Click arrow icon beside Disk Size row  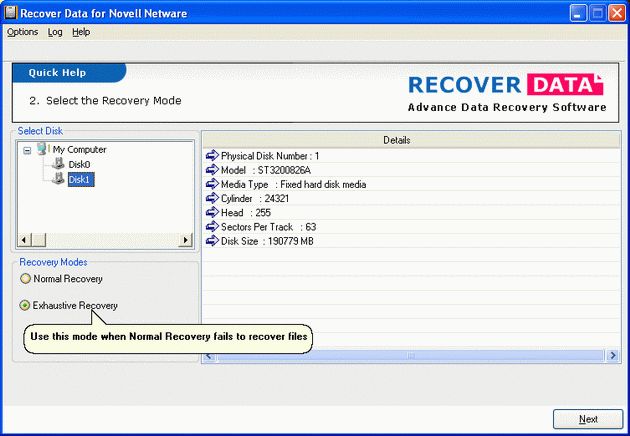pos(212,241)
